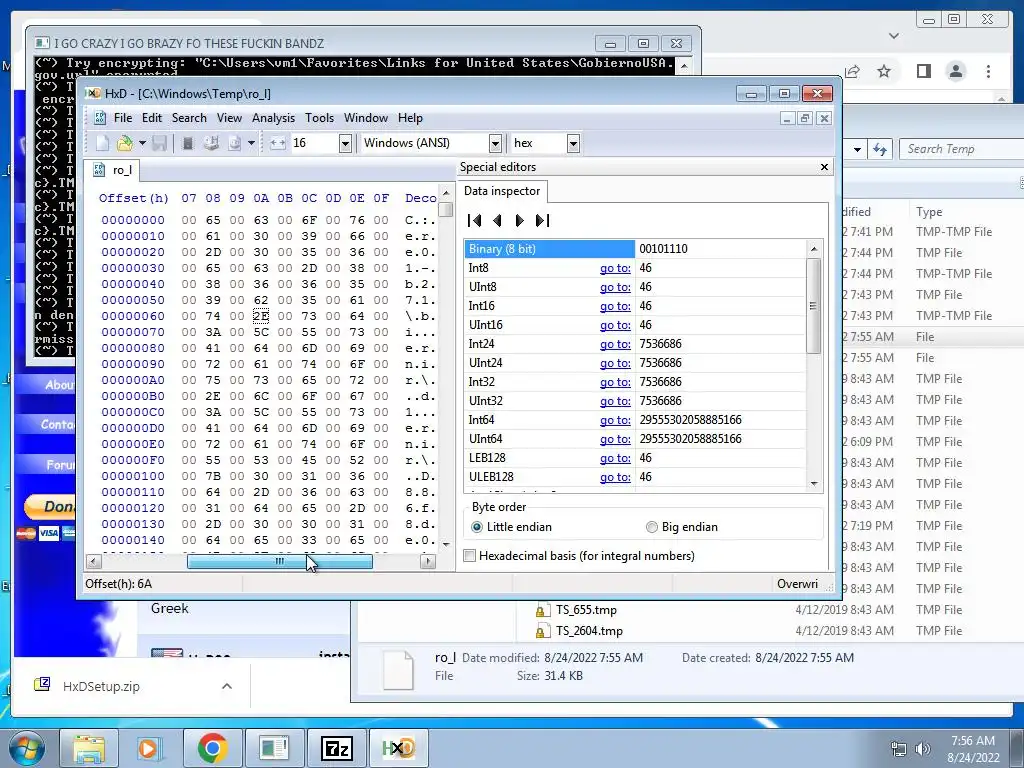Open the View menu in HxD

click(229, 118)
